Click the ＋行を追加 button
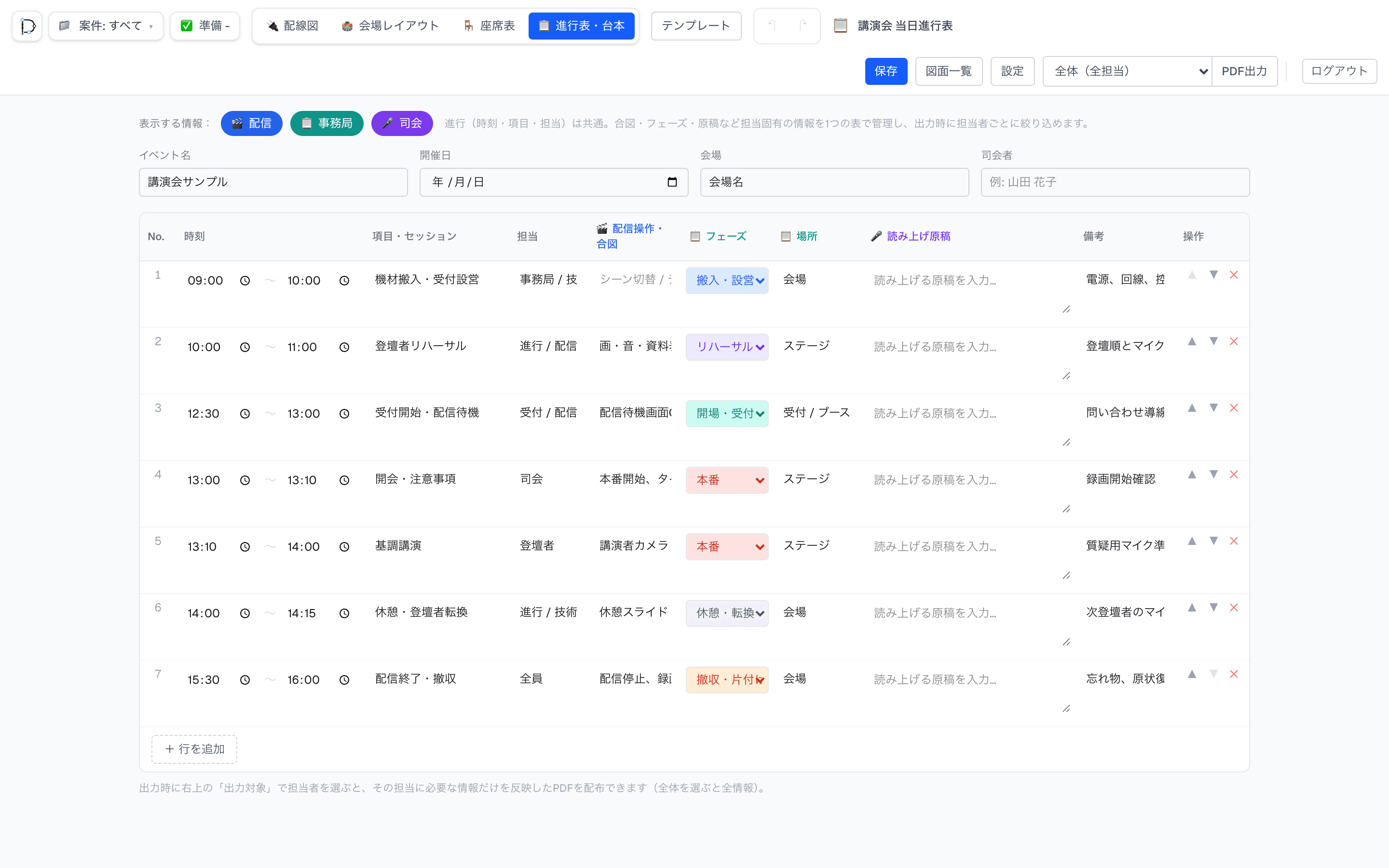The image size is (1389, 868). point(194,749)
